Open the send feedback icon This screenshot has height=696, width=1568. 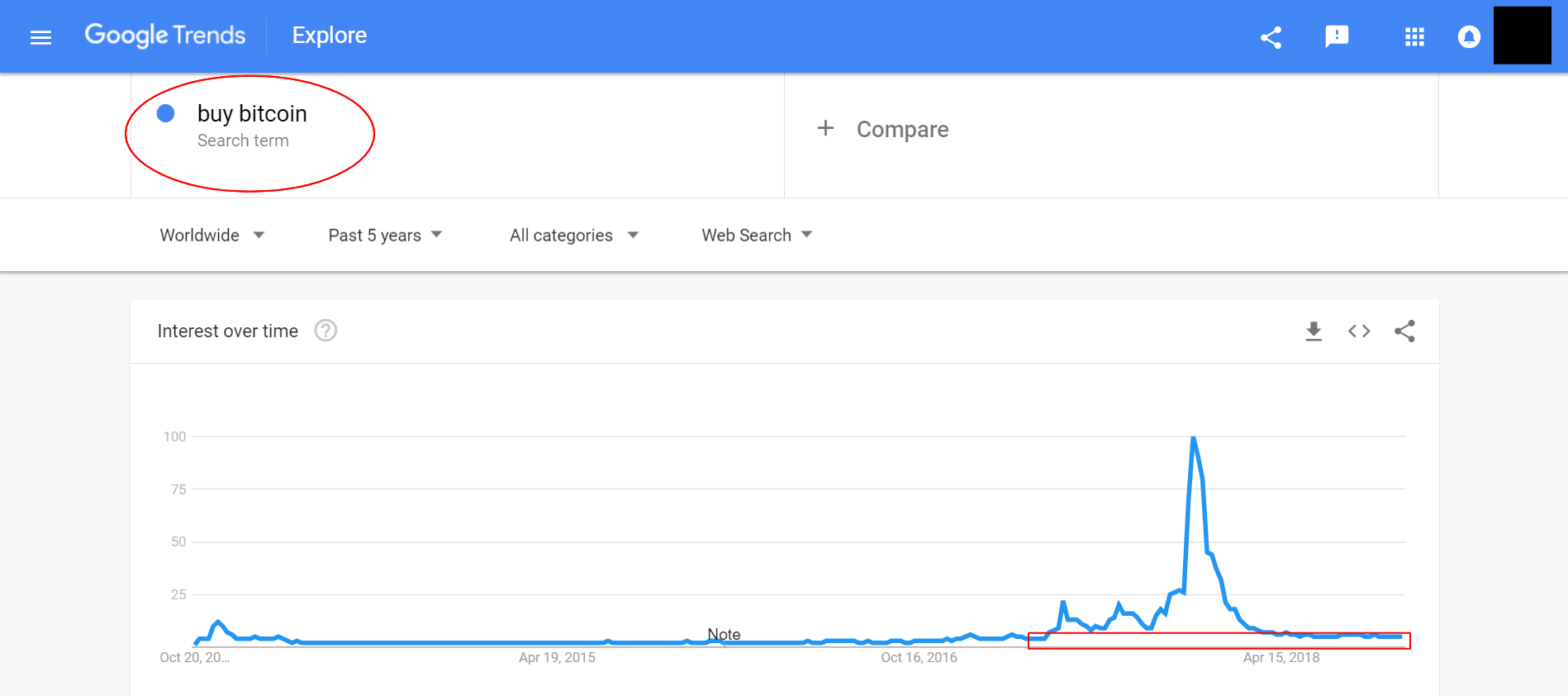coord(1336,36)
